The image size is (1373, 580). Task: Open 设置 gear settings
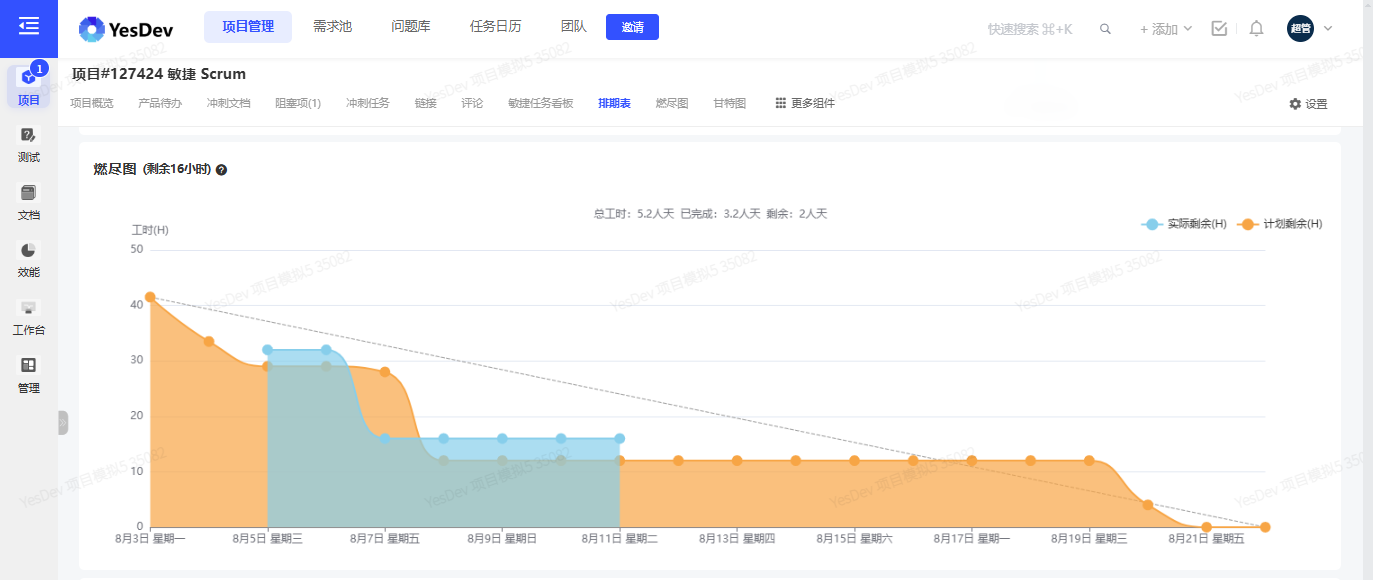coord(1308,104)
